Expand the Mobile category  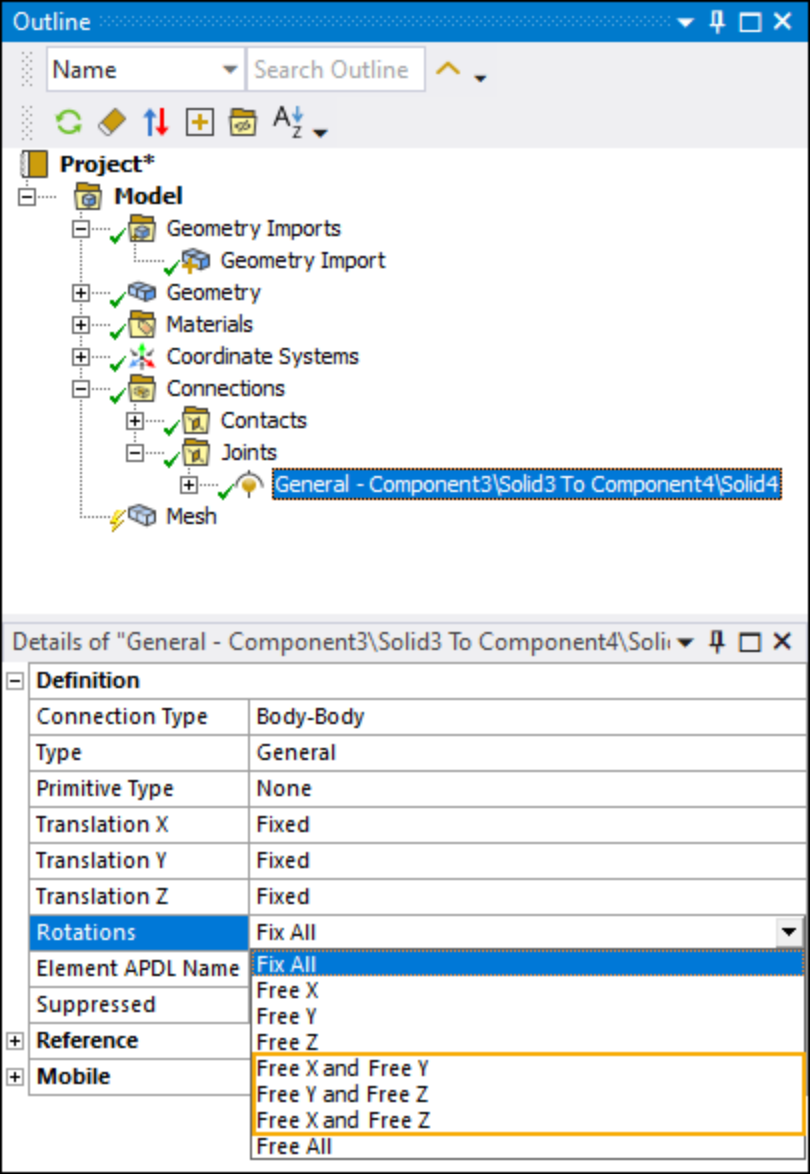(x=15, y=1077)
